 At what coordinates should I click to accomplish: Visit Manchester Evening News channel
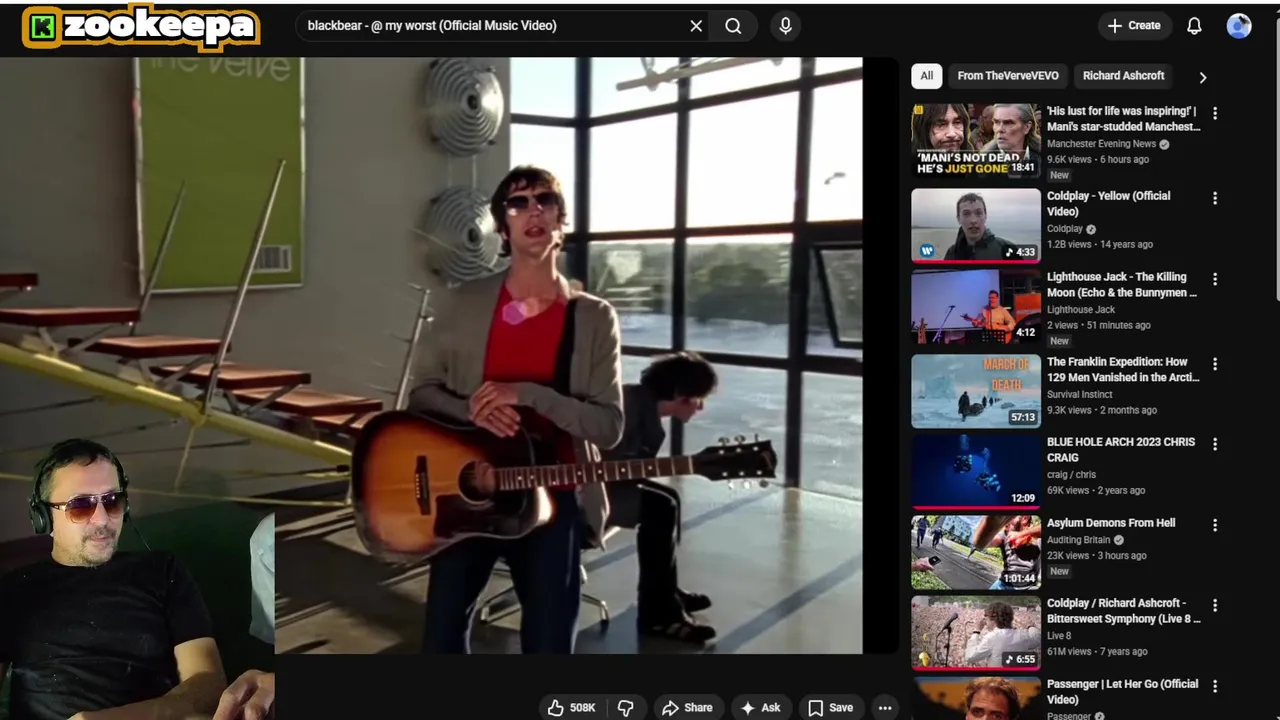[x=1101, y=144]
